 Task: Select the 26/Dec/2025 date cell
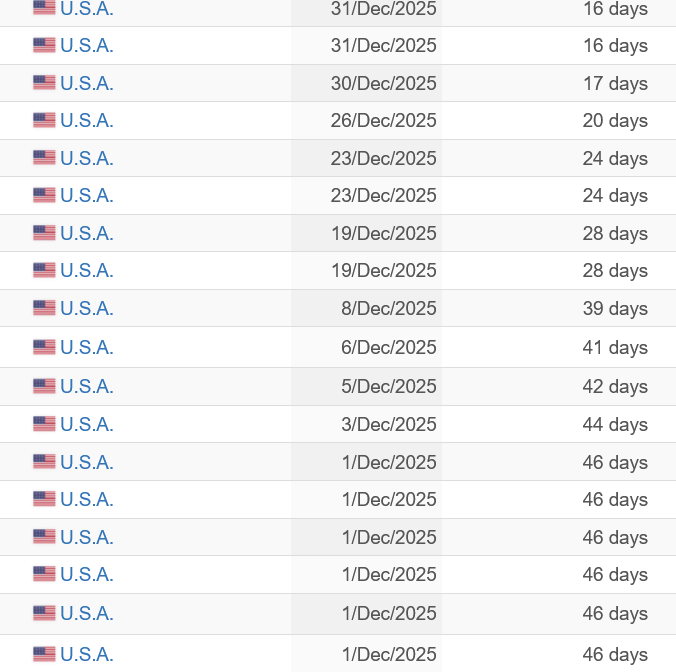(383, 120)
